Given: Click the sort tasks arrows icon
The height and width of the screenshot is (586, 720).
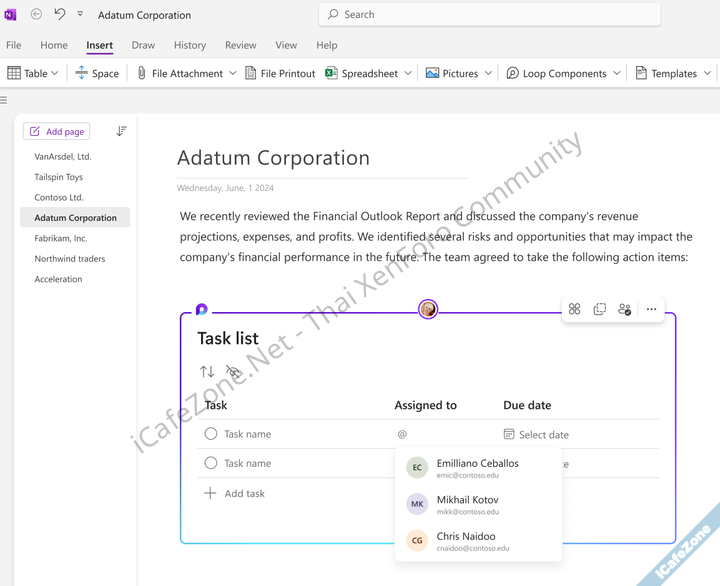Looking at the screenshot, I should [x=207, y=372].
